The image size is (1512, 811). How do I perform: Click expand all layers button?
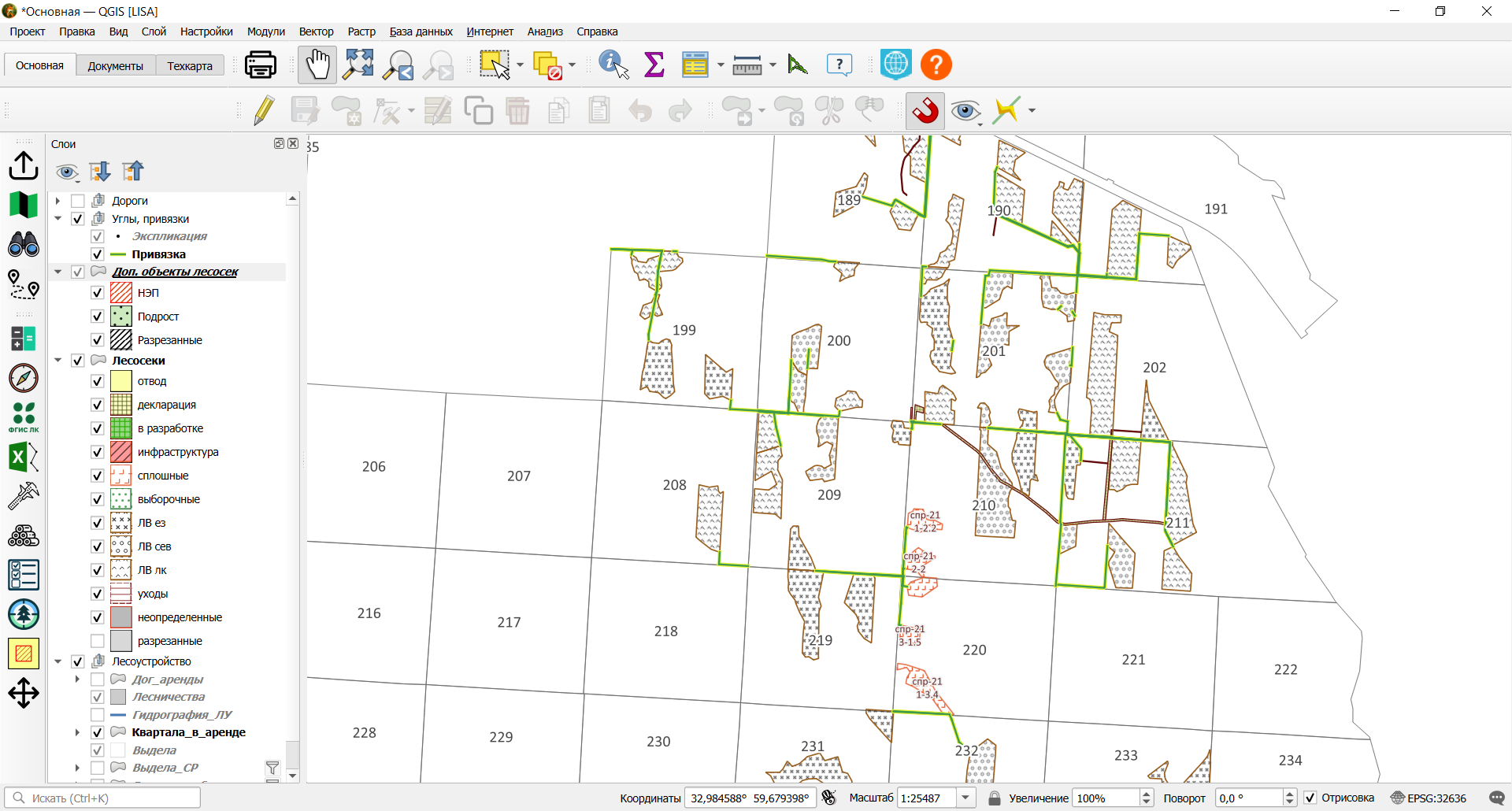pyautogui.click(x=100, y=172)
